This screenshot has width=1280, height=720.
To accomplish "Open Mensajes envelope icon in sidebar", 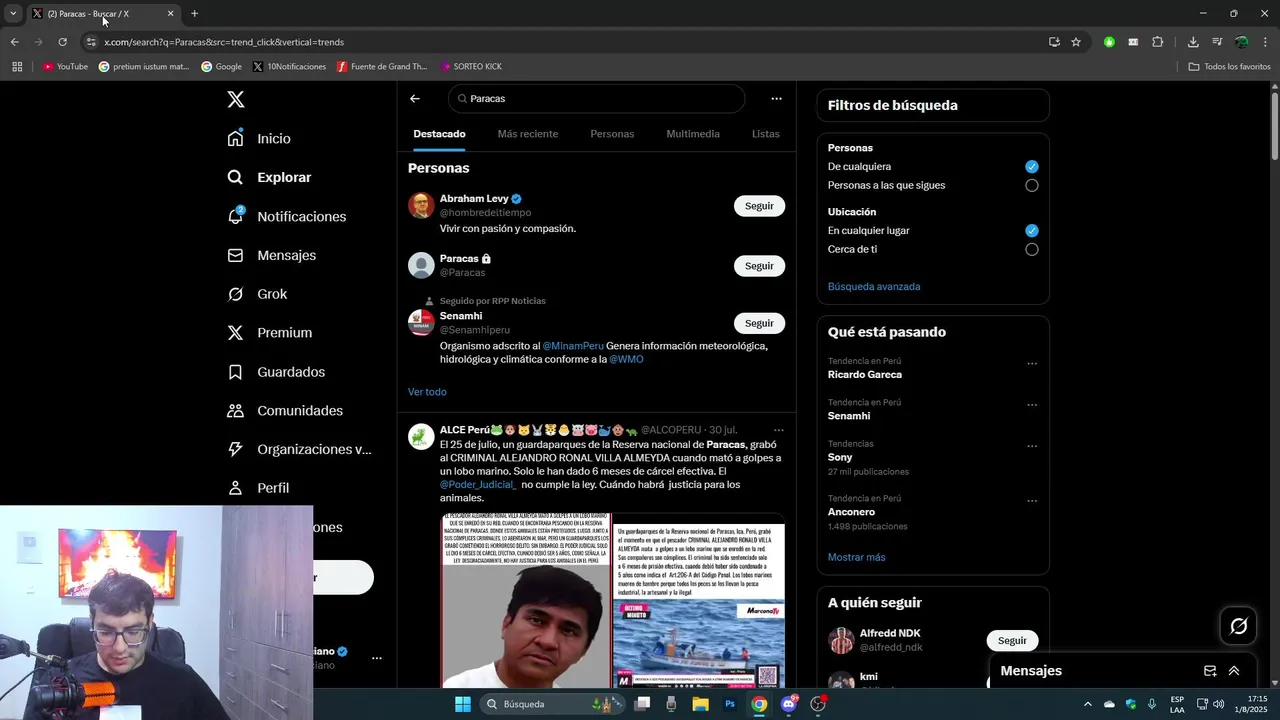I will [x=236, y=255].
